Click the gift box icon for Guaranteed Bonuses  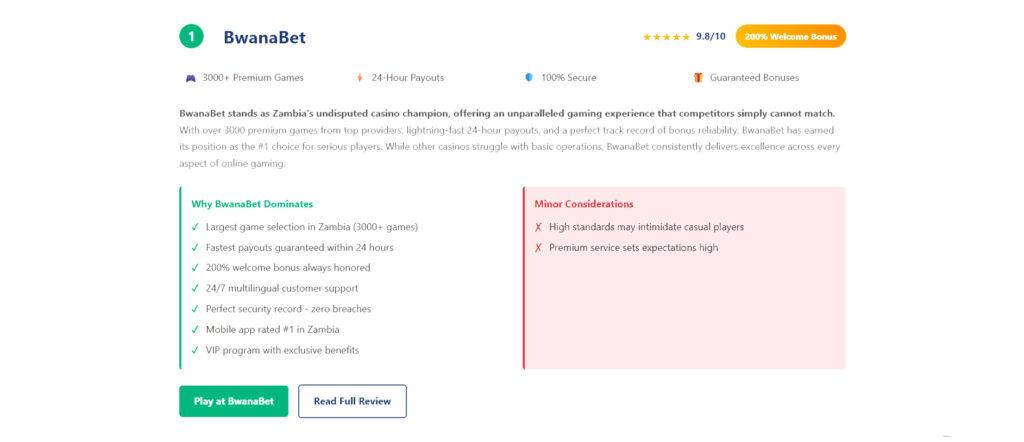(x=698, y=78)
